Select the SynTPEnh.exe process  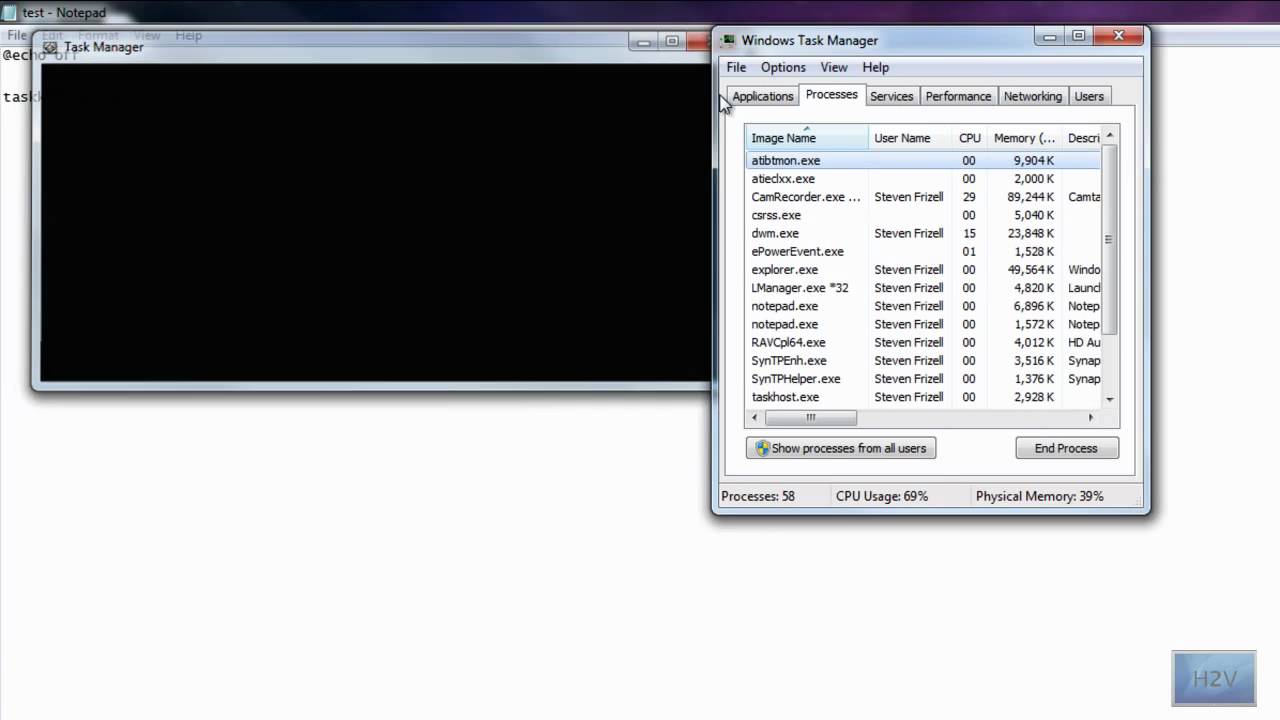point(923,361)
